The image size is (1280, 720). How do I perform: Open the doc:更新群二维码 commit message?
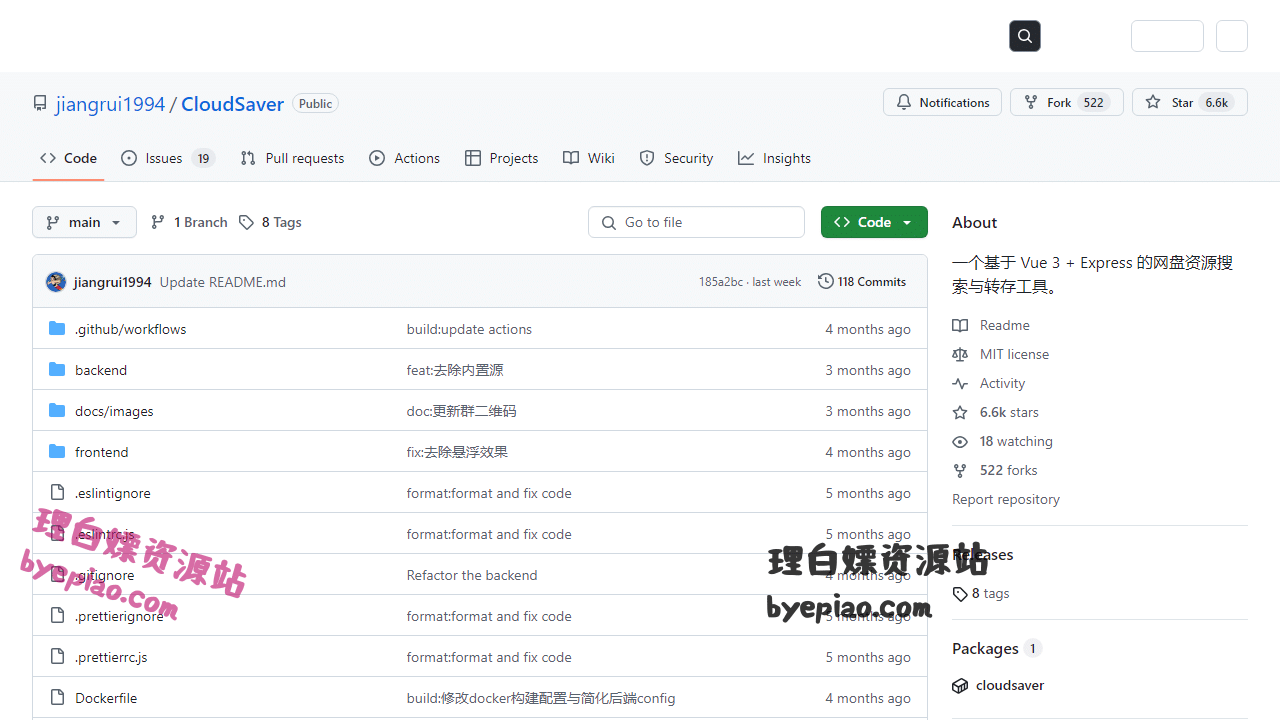click(x=462, y=411)
